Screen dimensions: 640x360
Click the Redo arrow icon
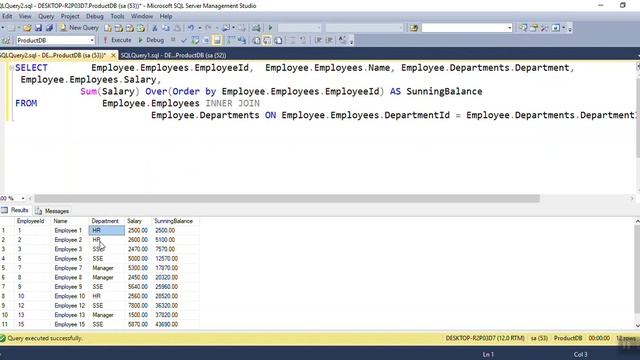pos(208,28)
